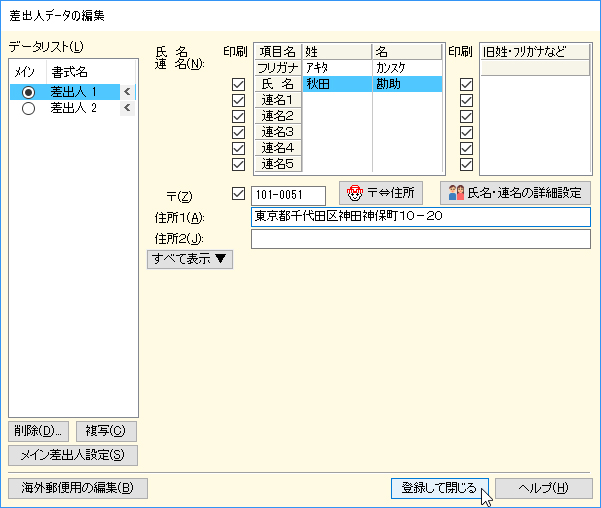The height and width of the screenshot is (508, 601).
Task: Select the 秋田 surname cell
Action: click(x=337, y=85)
